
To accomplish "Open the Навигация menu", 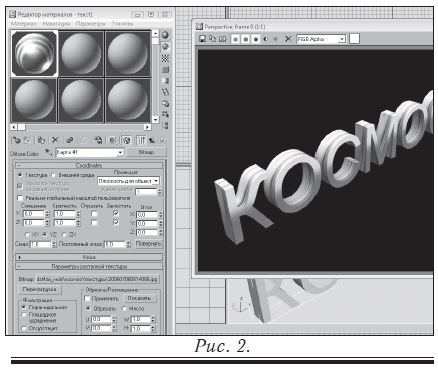I will point(56,24).
